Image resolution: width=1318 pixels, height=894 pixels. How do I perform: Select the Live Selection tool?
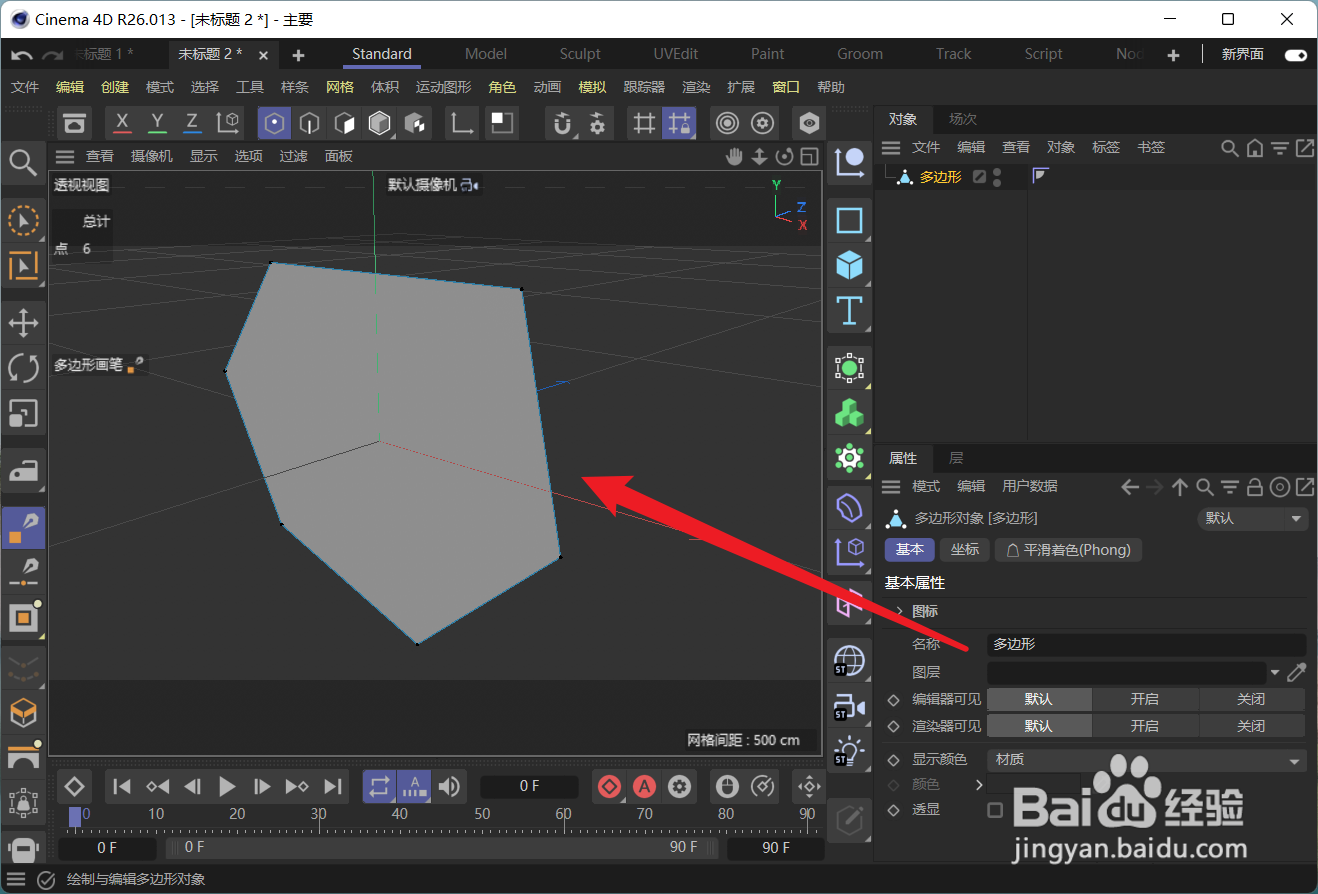pos(23,221)
